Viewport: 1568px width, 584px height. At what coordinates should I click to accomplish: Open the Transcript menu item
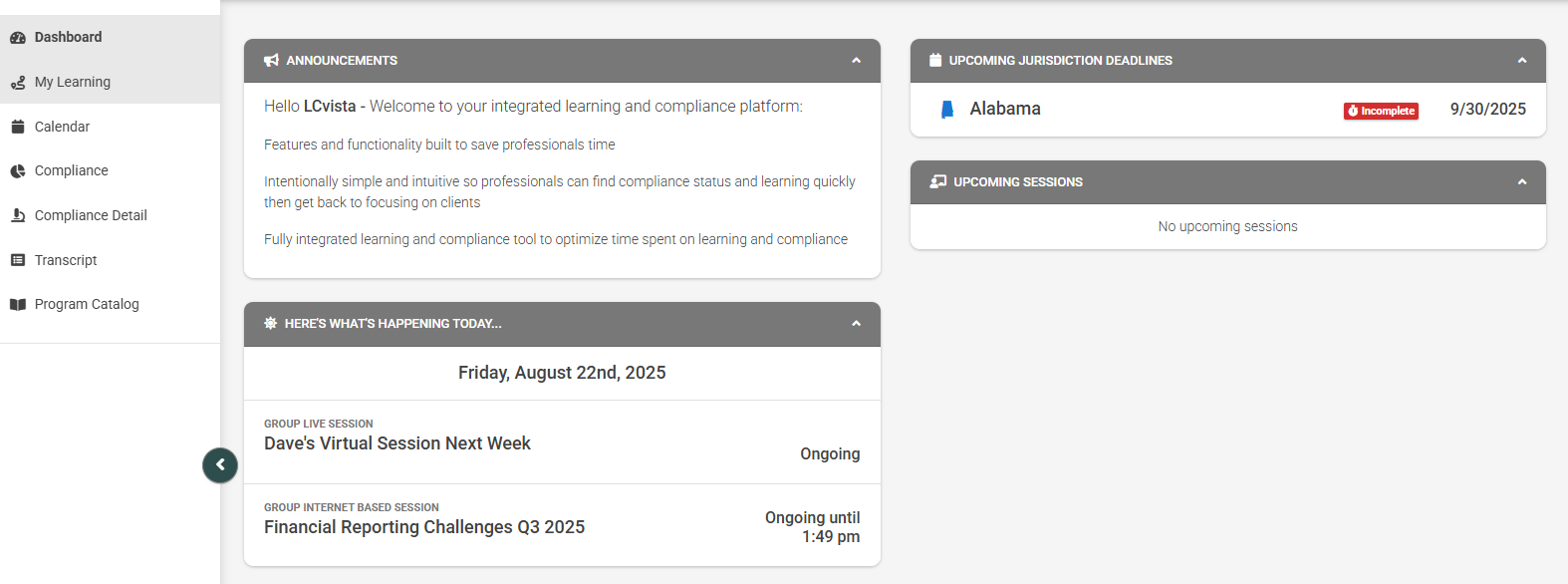point(66,260)
